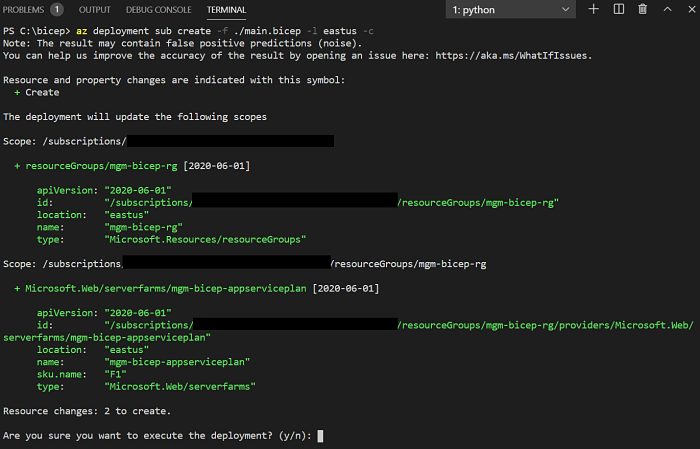Viewport: 700px width, 449px height.
Task: Click sku.name value "F1"
Action: 115,374
